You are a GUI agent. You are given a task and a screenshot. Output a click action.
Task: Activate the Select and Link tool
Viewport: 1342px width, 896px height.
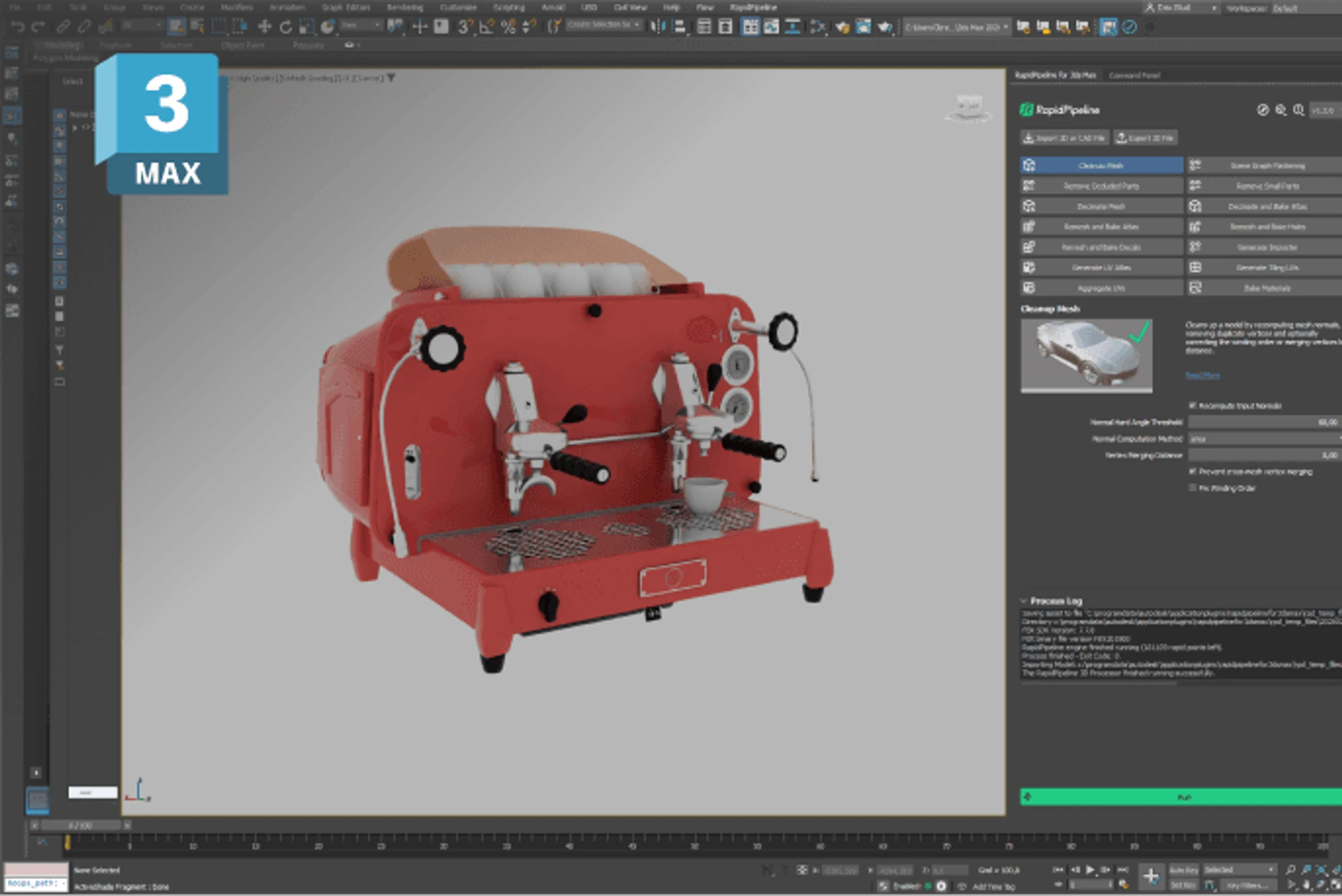point(63,27)
